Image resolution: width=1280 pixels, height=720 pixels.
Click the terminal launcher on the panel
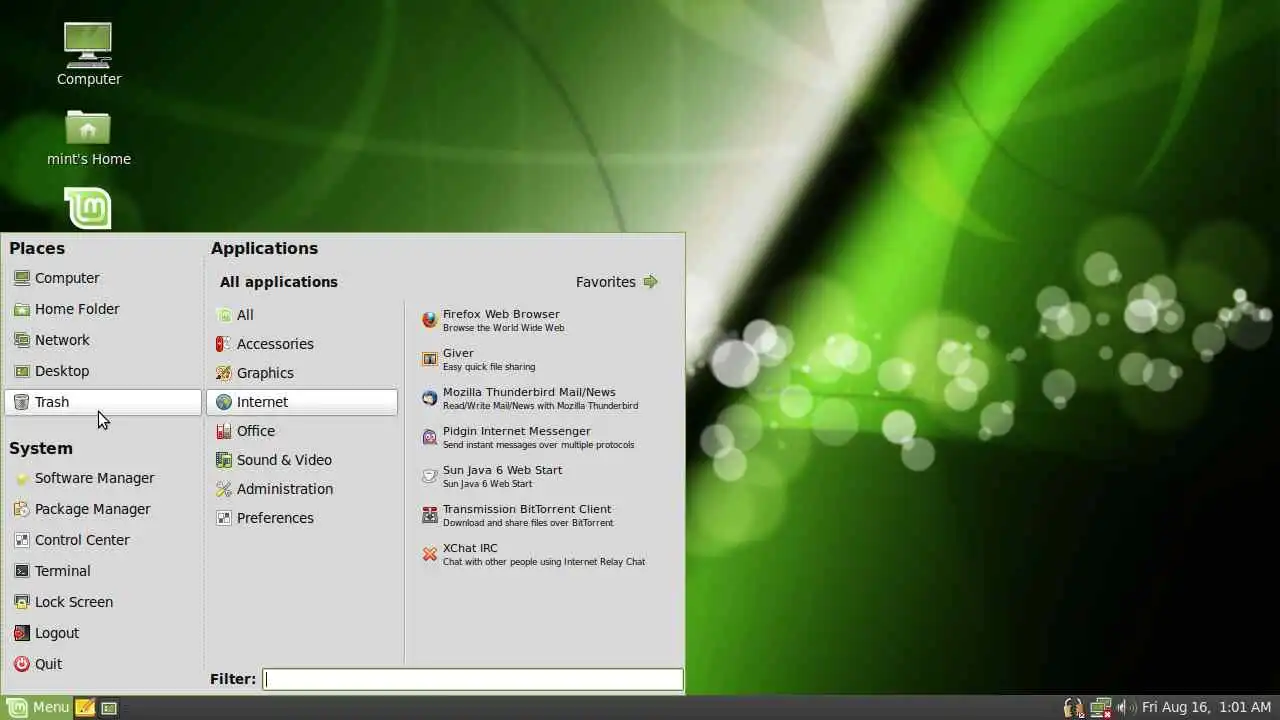tap(109, 708)
